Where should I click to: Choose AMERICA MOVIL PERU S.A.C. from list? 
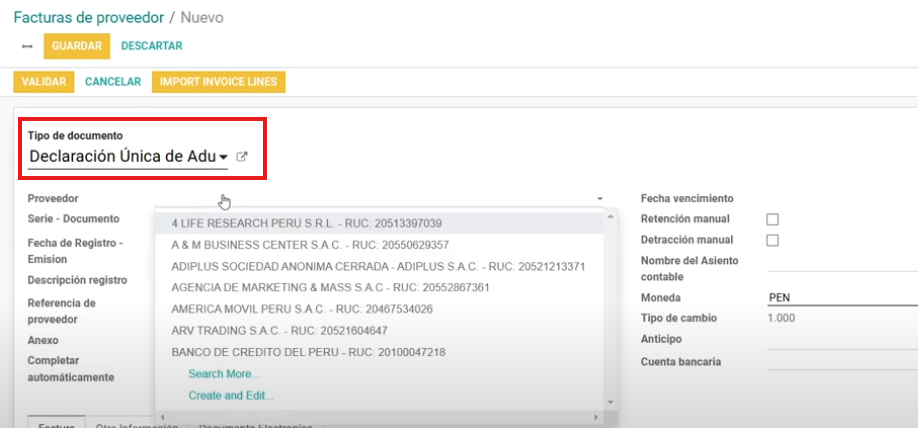pos(302,309)
